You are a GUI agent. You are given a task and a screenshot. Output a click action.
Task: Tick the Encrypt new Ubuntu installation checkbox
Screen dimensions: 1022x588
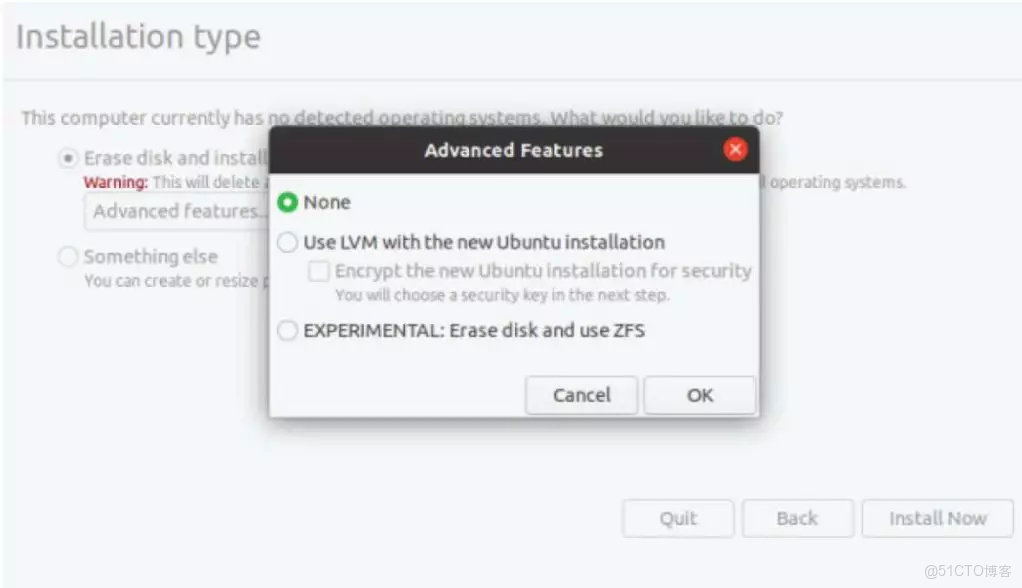pyautogui.click(x=319, y=271)
